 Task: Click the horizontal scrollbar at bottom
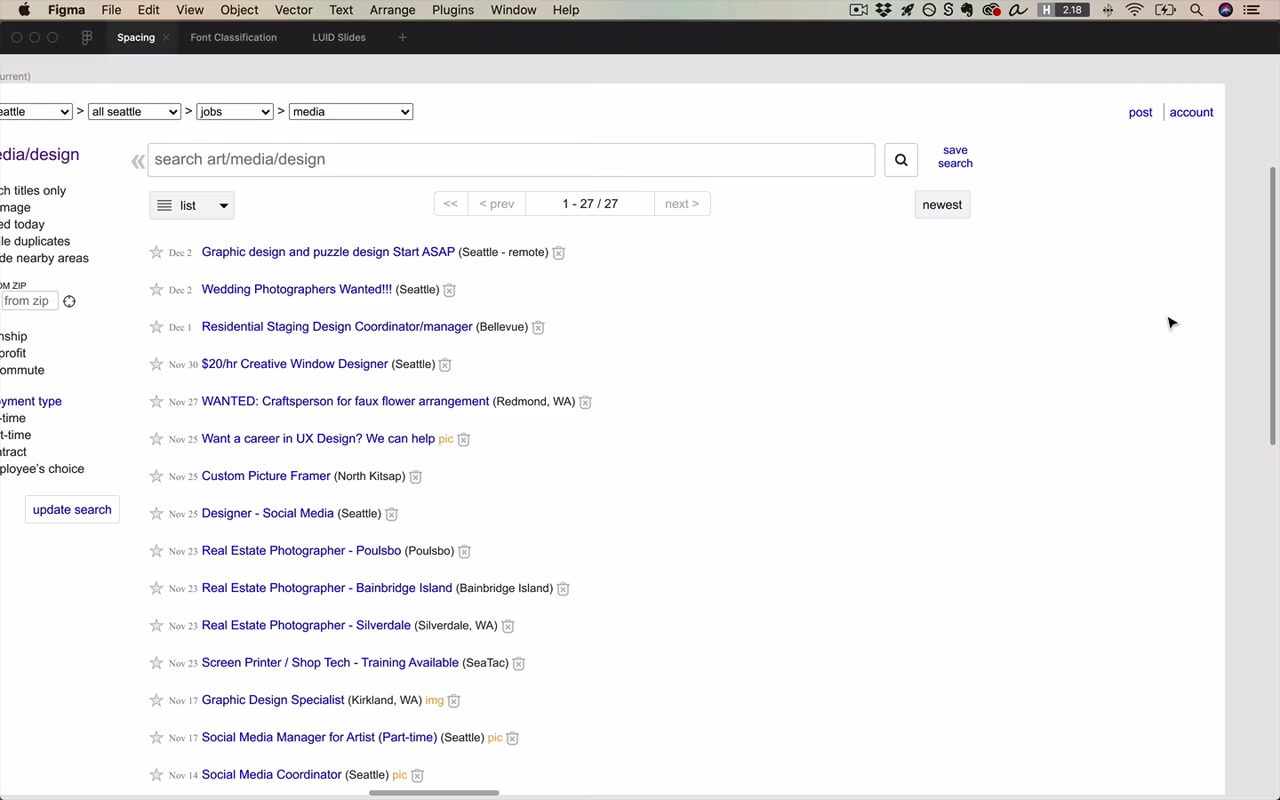pyautogui.click(x=434, y=793)
